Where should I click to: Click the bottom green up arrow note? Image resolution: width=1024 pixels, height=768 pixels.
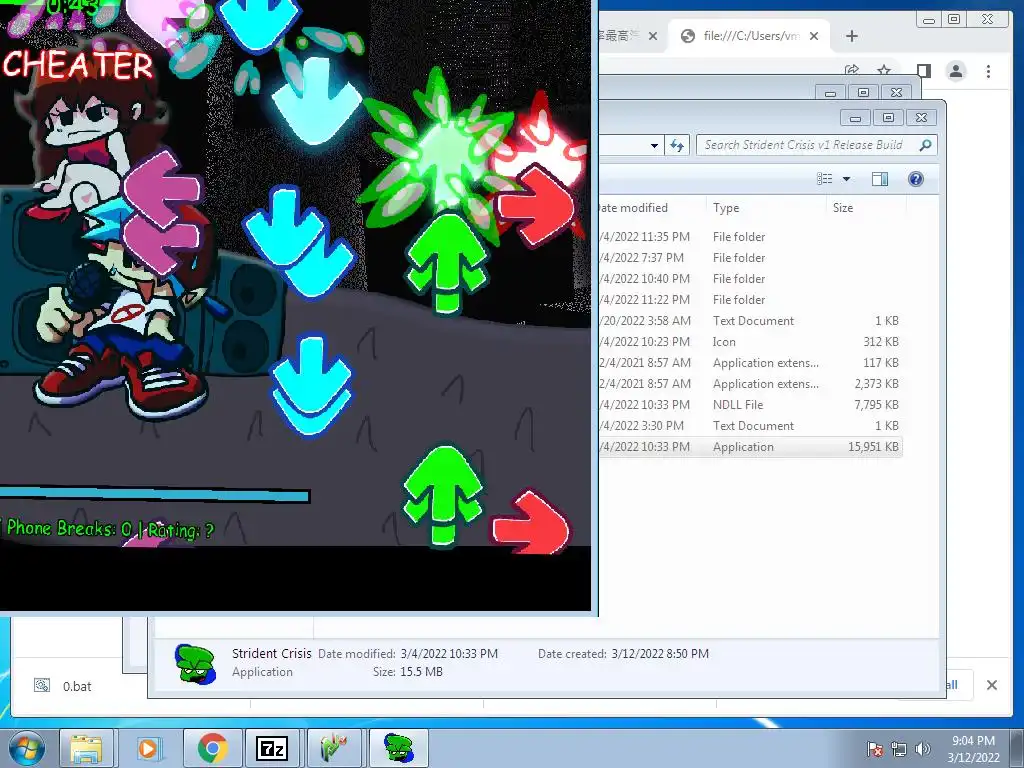tap(443, 494)
